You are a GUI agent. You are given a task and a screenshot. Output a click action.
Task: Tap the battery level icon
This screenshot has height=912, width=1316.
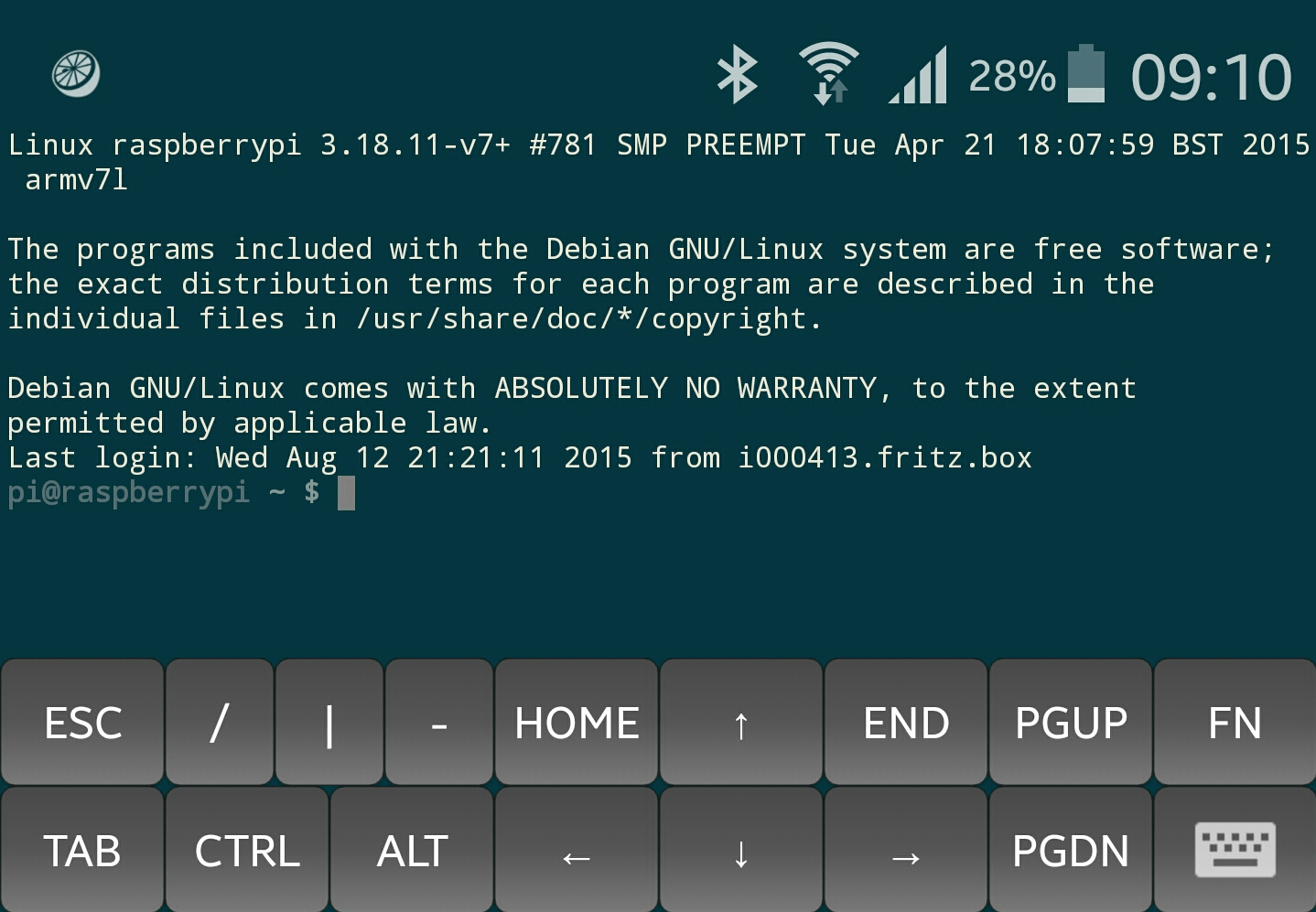point(1086,74)
